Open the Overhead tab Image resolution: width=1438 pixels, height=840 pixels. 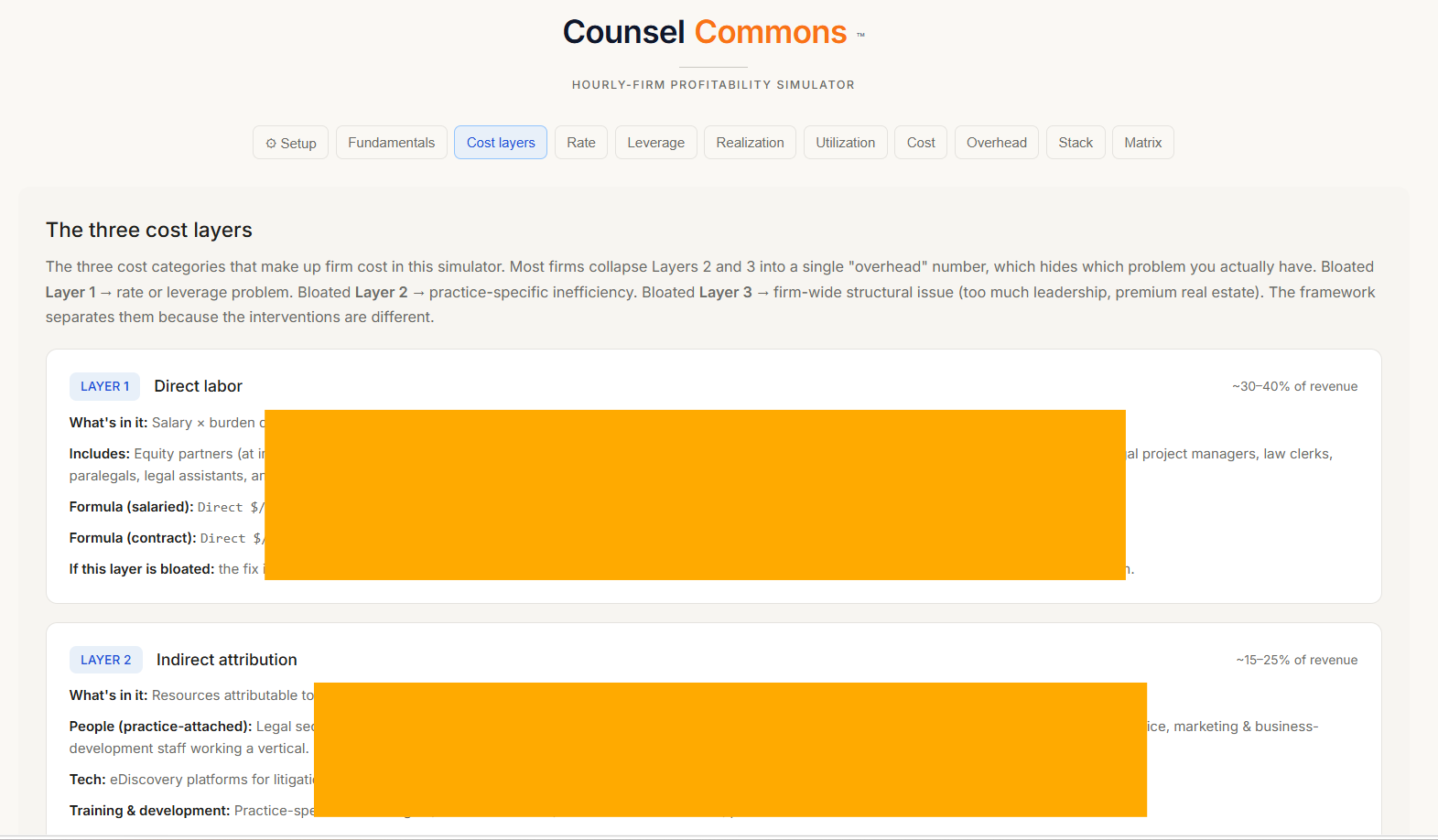(996, 143)
